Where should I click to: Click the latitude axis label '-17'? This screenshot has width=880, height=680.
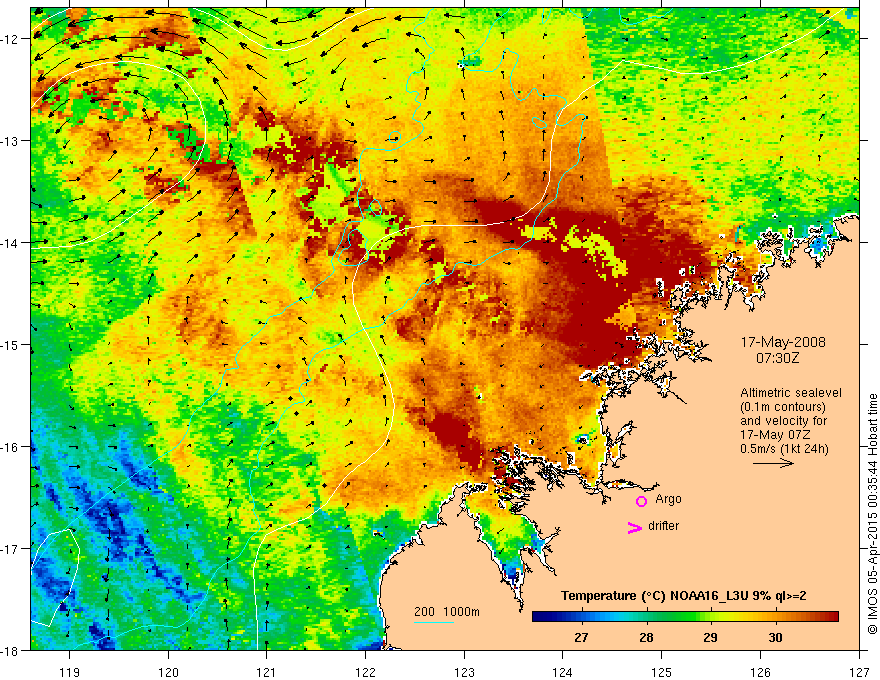pyautogui.click(x=11, y=549)
